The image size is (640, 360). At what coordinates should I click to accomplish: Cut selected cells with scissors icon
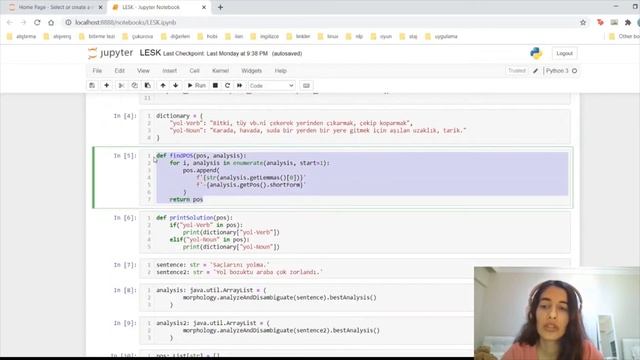(x=121, y=85)
